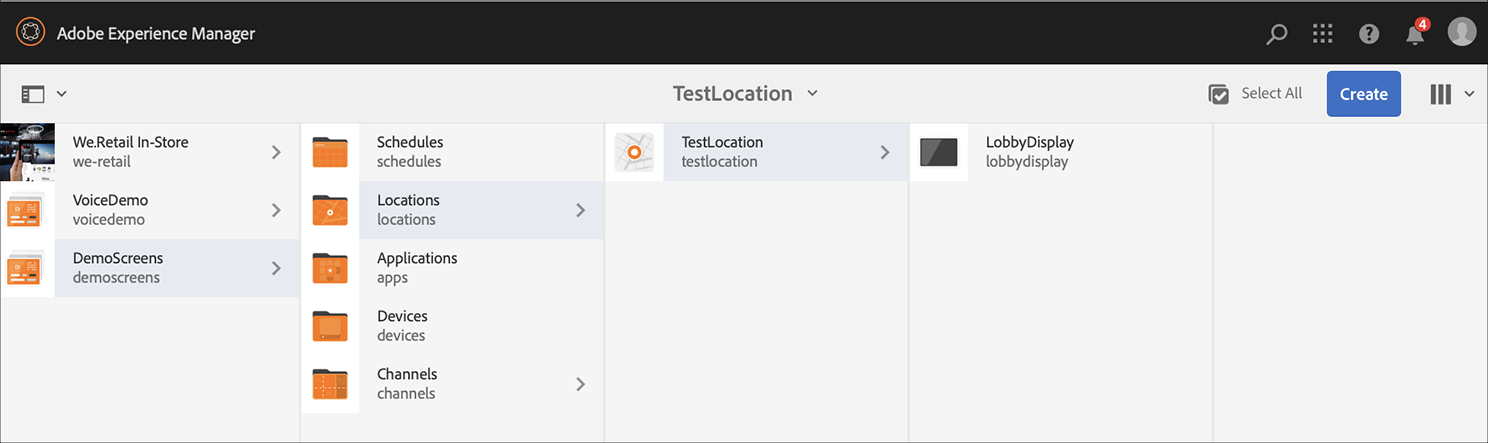Open the notifications bell icon
The width and height of the screenshot is (1488, 443).
pos(1415,35)
